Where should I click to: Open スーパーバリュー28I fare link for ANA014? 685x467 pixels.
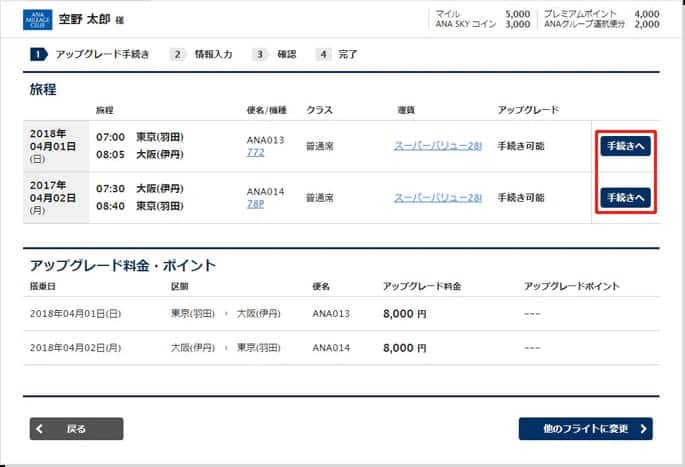[438, 197]
